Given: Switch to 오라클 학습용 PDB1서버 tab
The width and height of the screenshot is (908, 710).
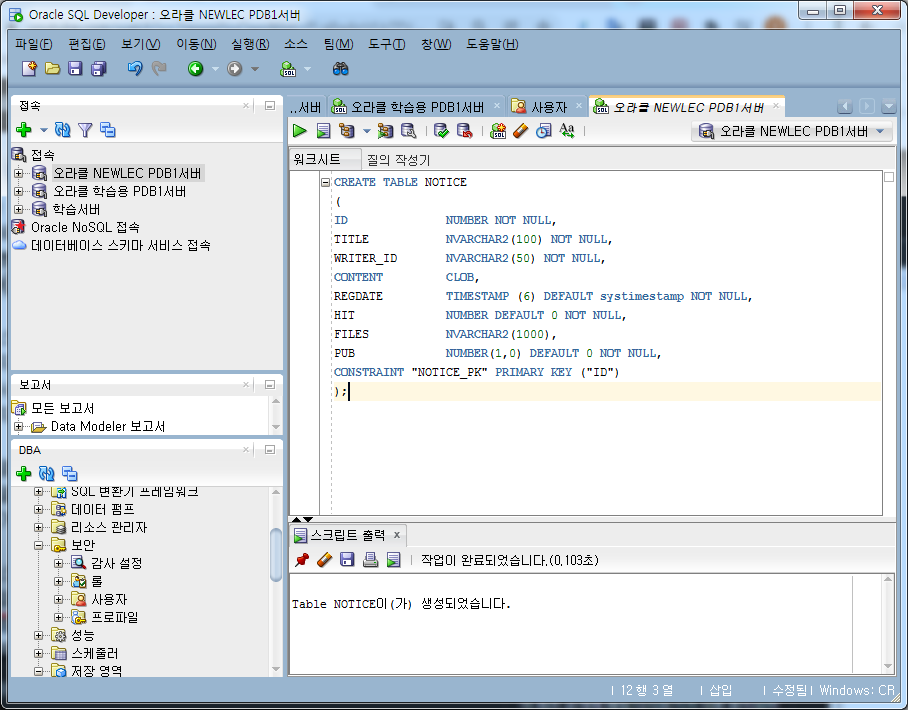Looking at the screenshot, I should point(417,107).
